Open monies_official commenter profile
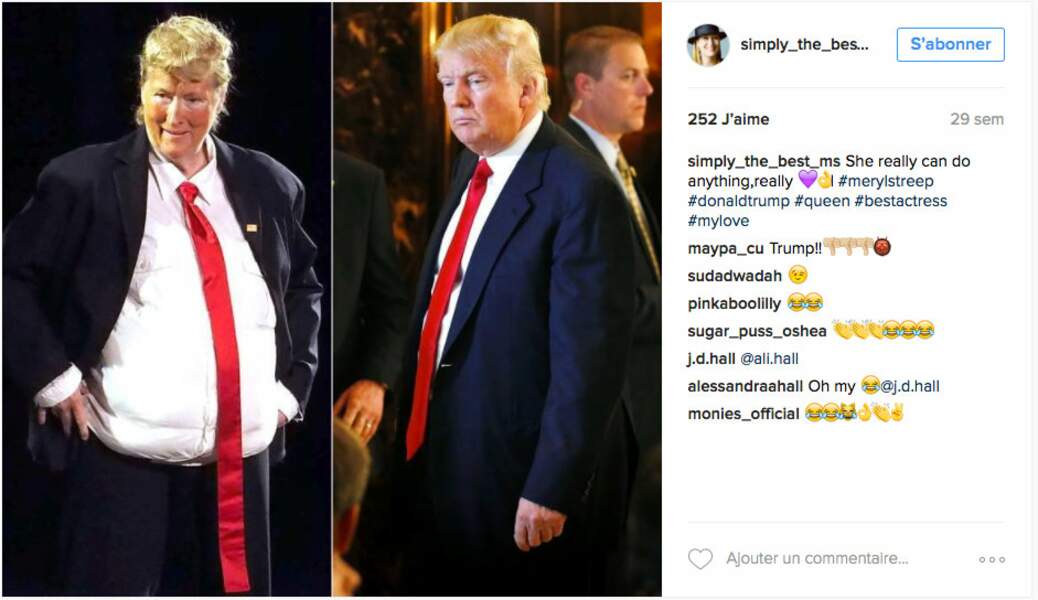1038x600 pixels. pyautogui.click(x=743, y=413)
